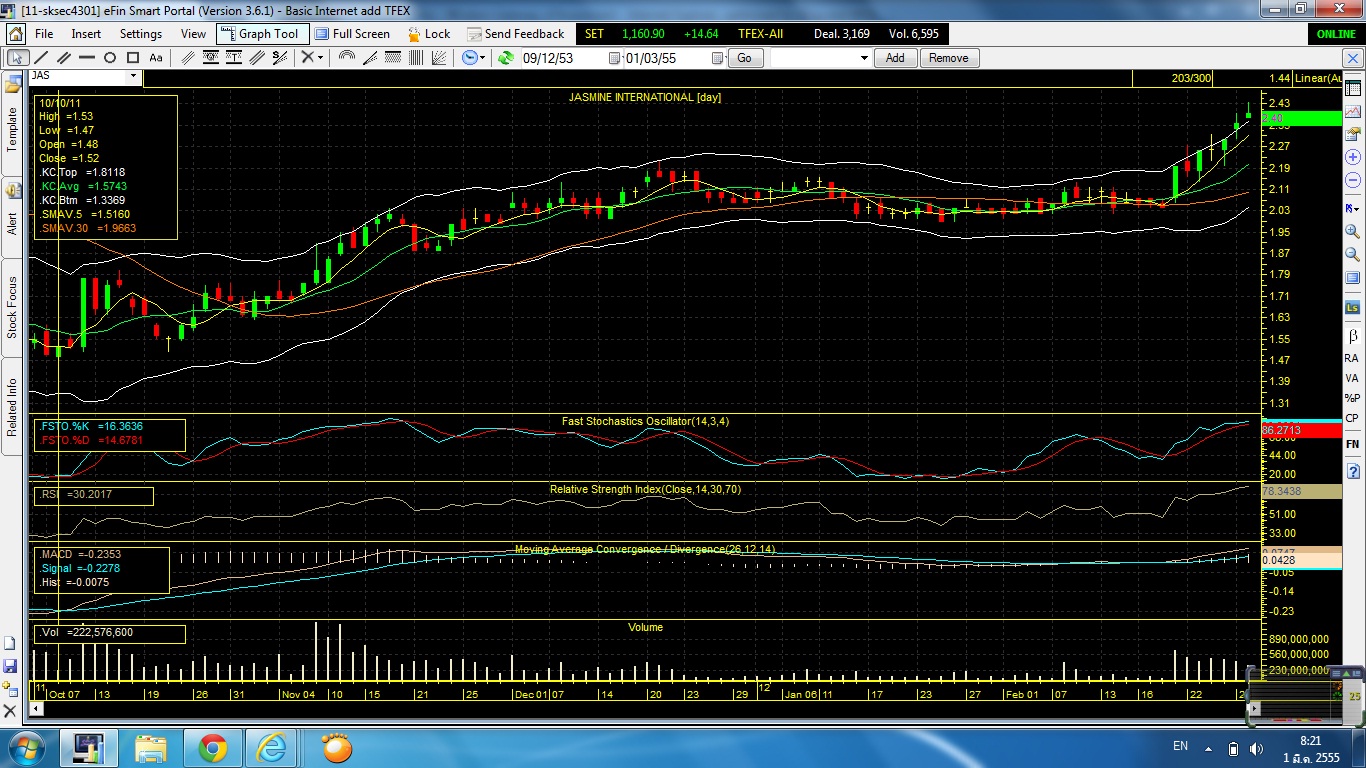Click the Linear scale label

click(1316, 78)
